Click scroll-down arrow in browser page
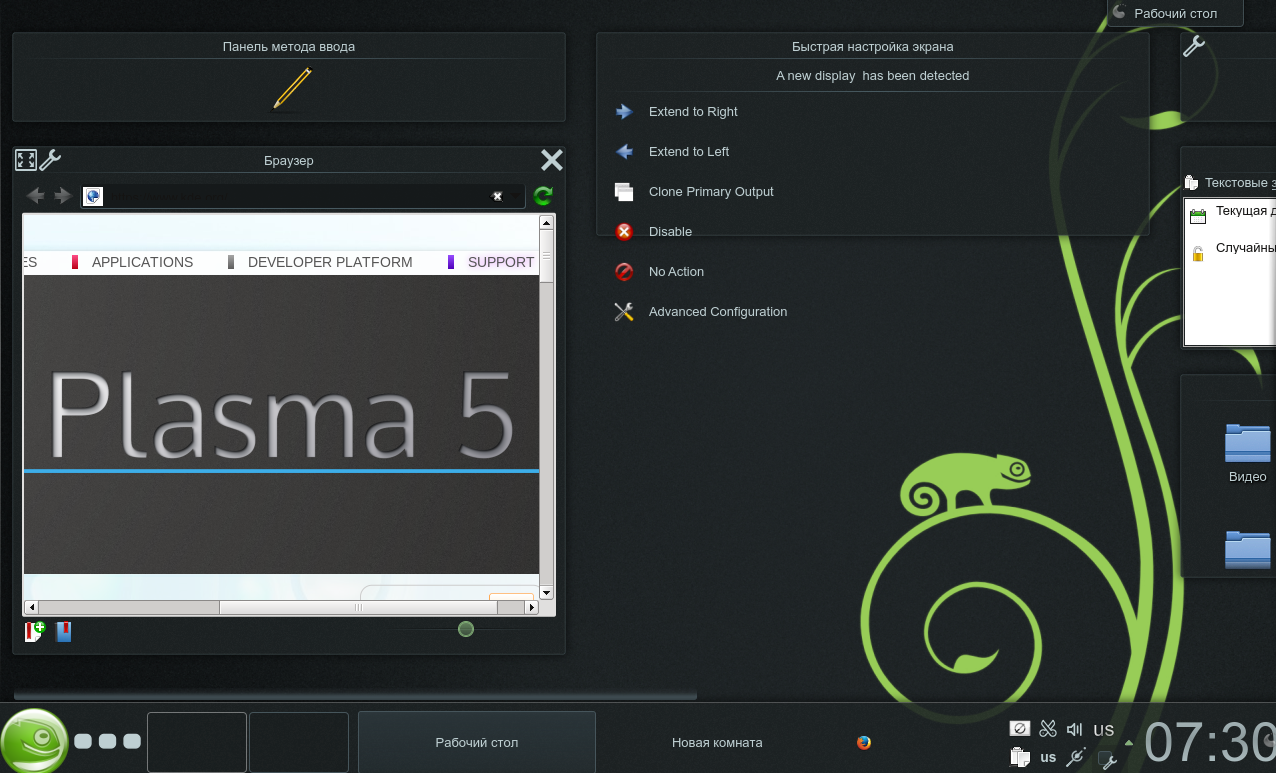1276x773 pixels. tap(547, 593)
